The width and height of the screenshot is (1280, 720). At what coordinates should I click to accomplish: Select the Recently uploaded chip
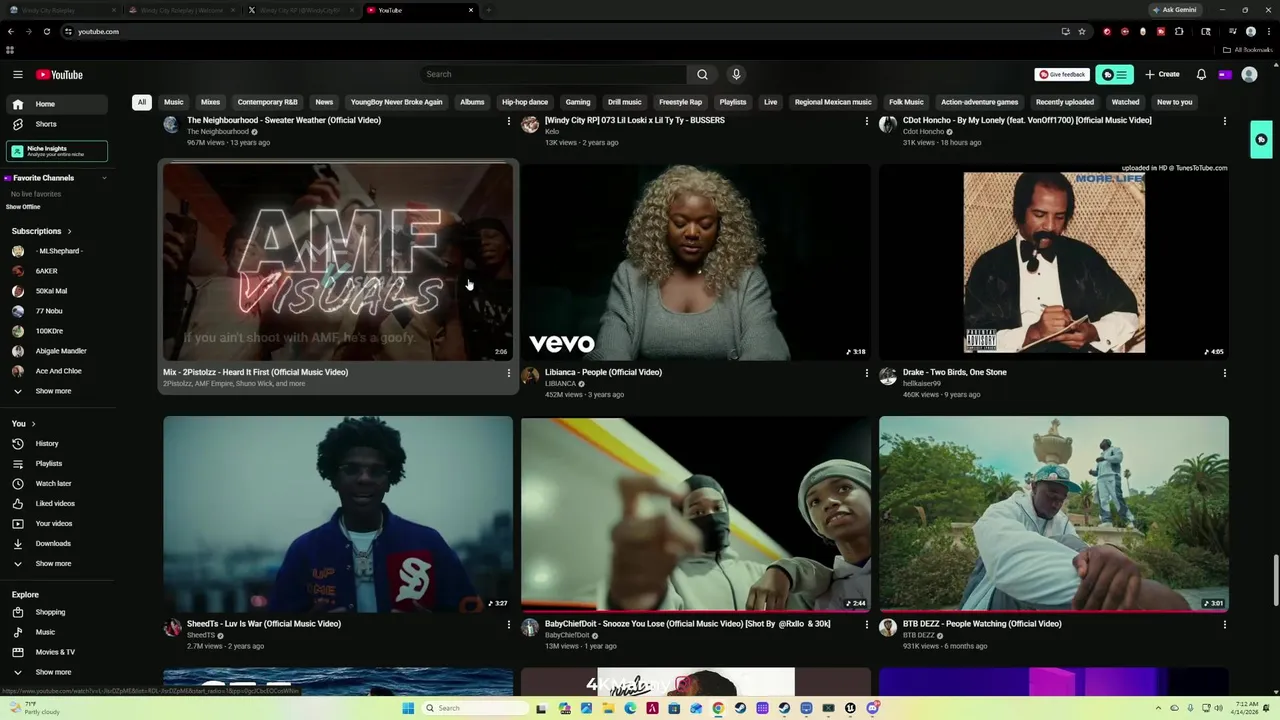[1065, 102]
